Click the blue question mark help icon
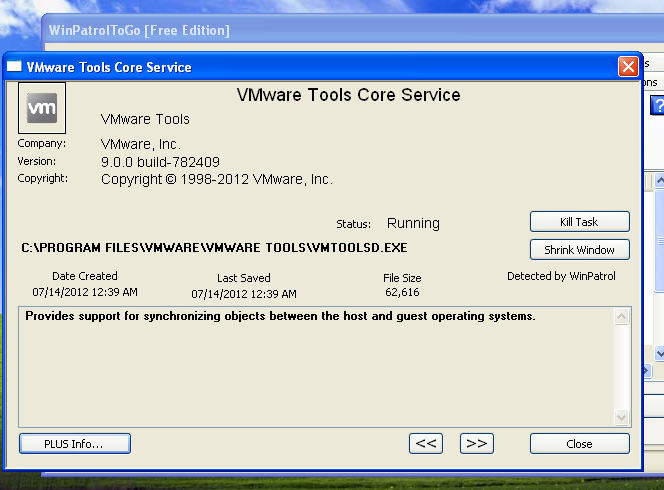 [x=658, y=106]
